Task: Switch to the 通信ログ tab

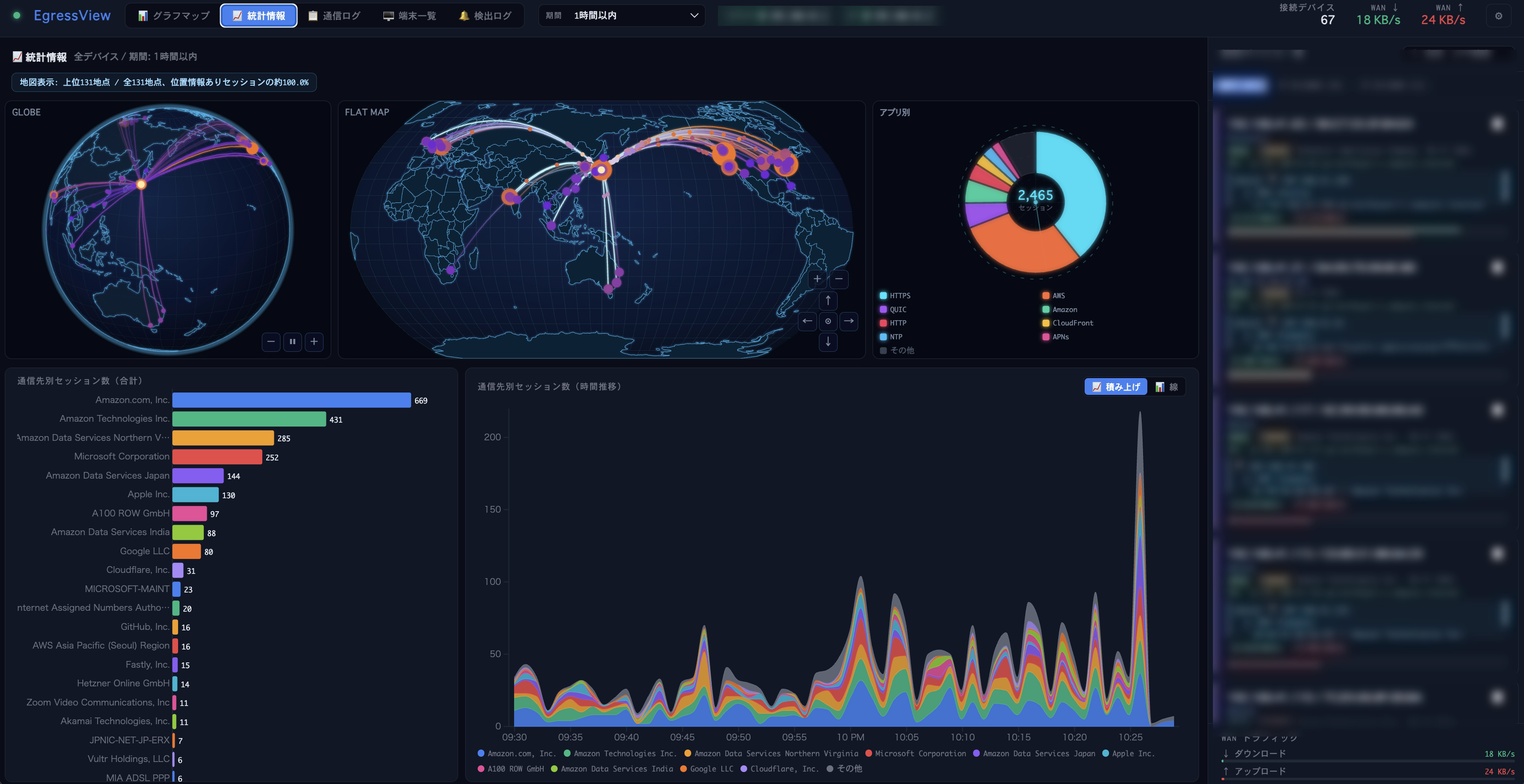Action: (334, 16)
